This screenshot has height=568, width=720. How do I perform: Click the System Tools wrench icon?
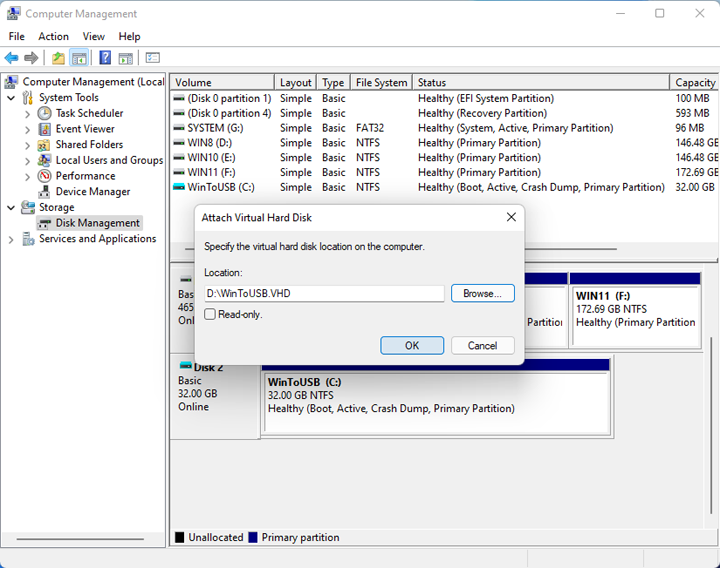click(x=28, y=97)
